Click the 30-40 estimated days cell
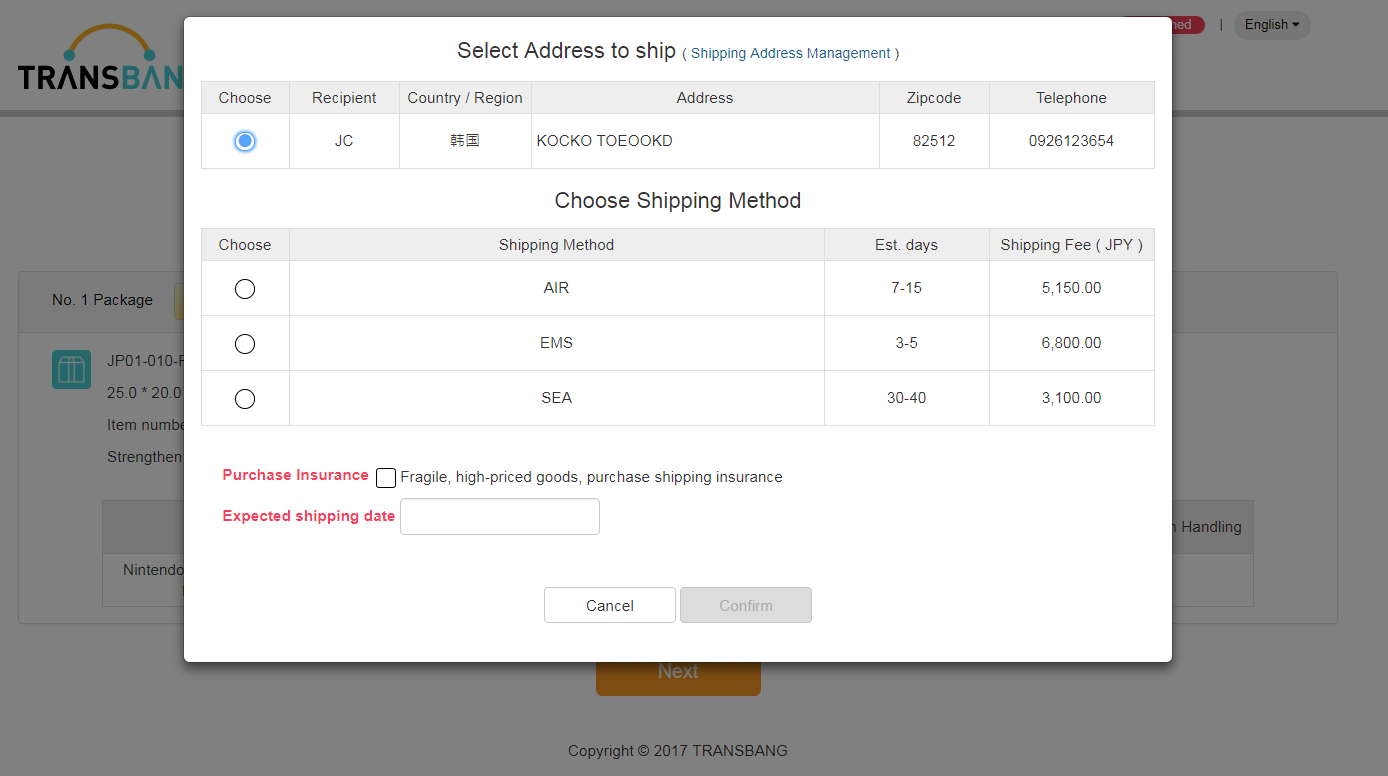1388x776 pixels. (x=907, y=398)
